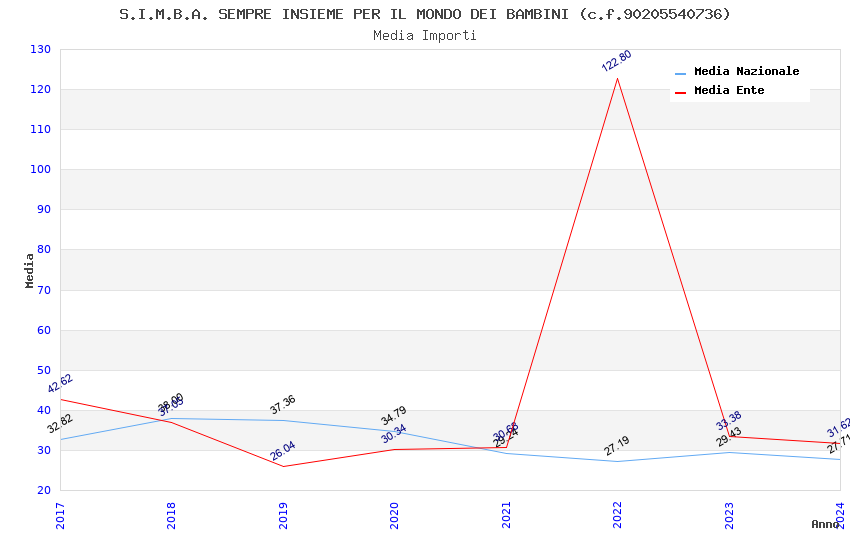Click the chart title S.I.M.B.A. SEMPRE INSIEME
Screen dimensions: 850x550
pos(424,15)
